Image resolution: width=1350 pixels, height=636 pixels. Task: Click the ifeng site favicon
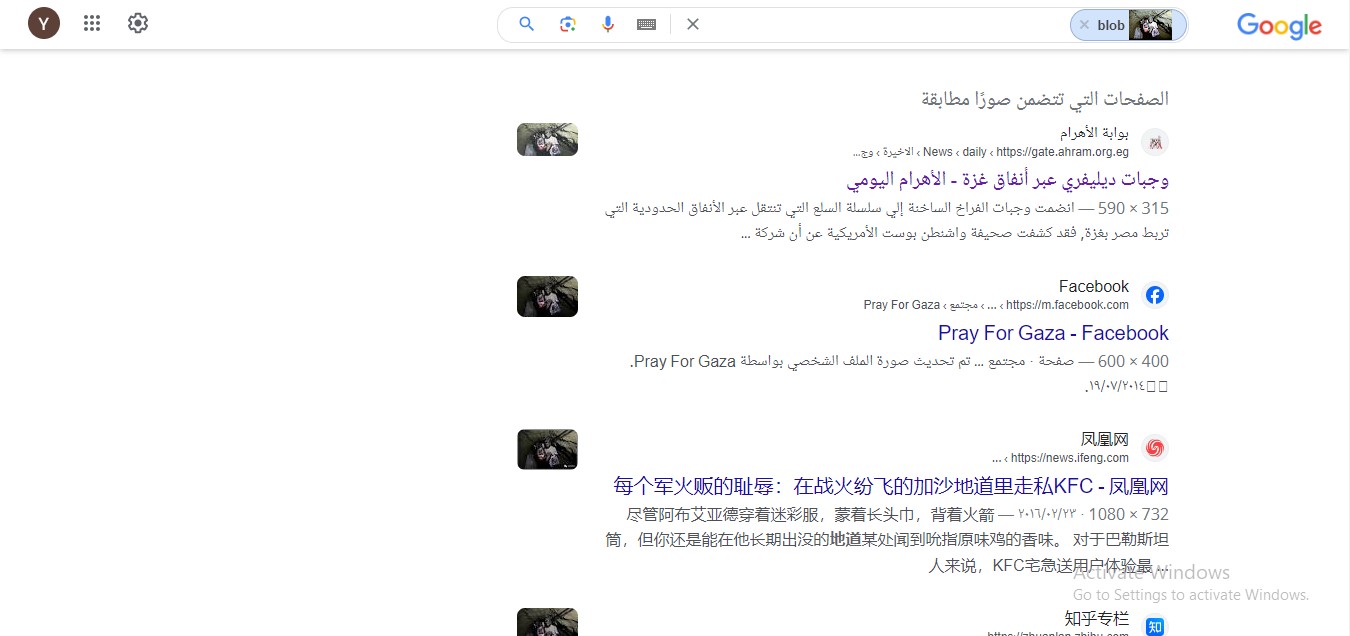click(x=1155, y=449)
